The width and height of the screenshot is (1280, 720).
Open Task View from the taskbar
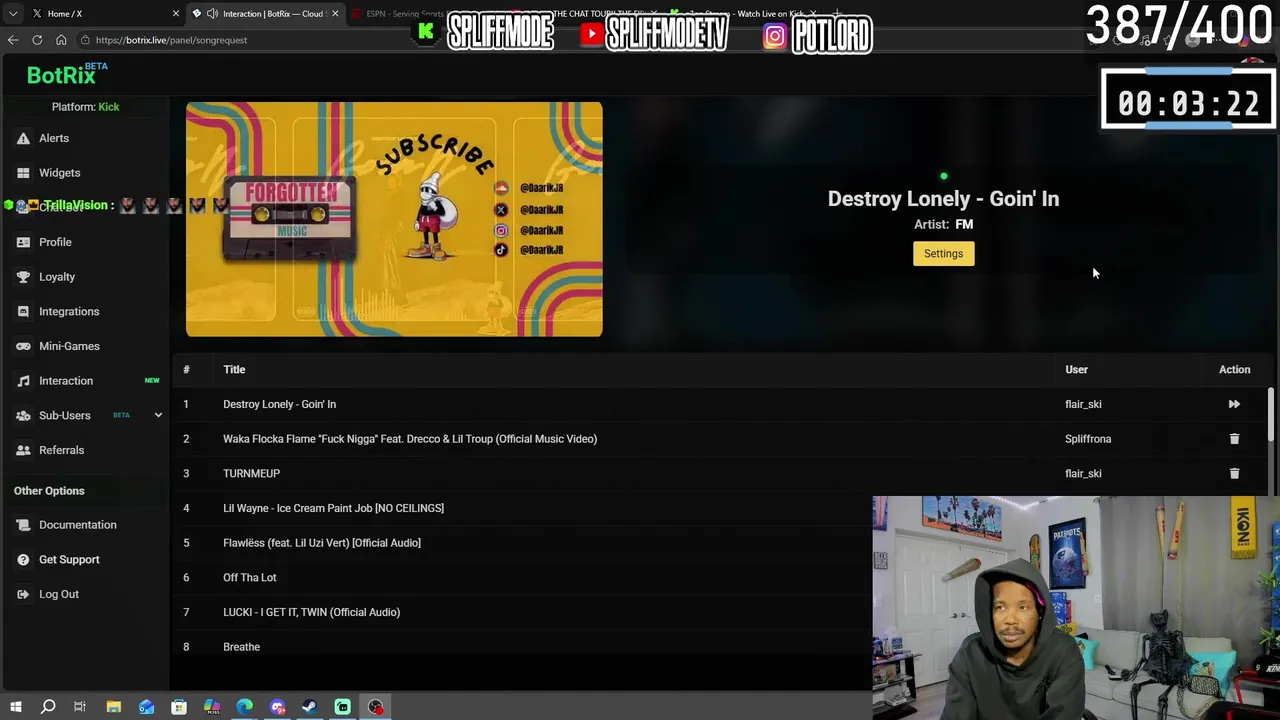[x=80, y=707]
